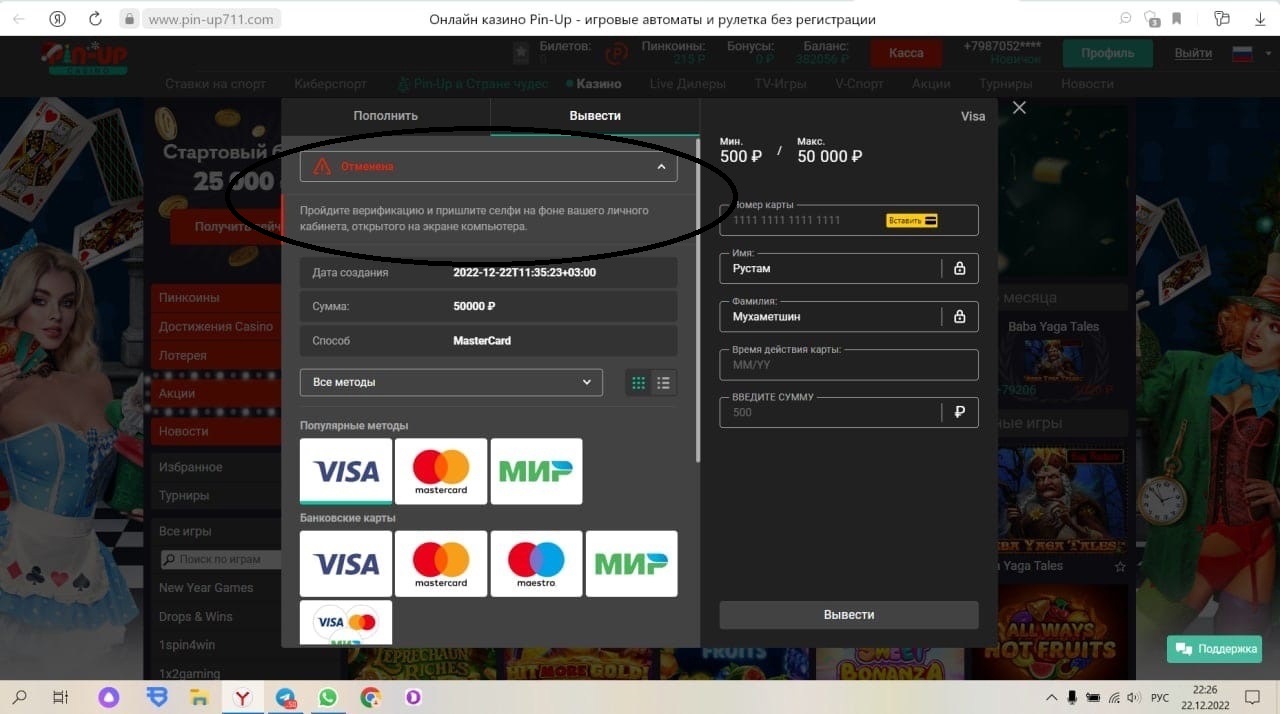This screenshot has height=714, width=1280.
Task: Click the padlock icon in the address bar
Action: [x=128, y=19]
